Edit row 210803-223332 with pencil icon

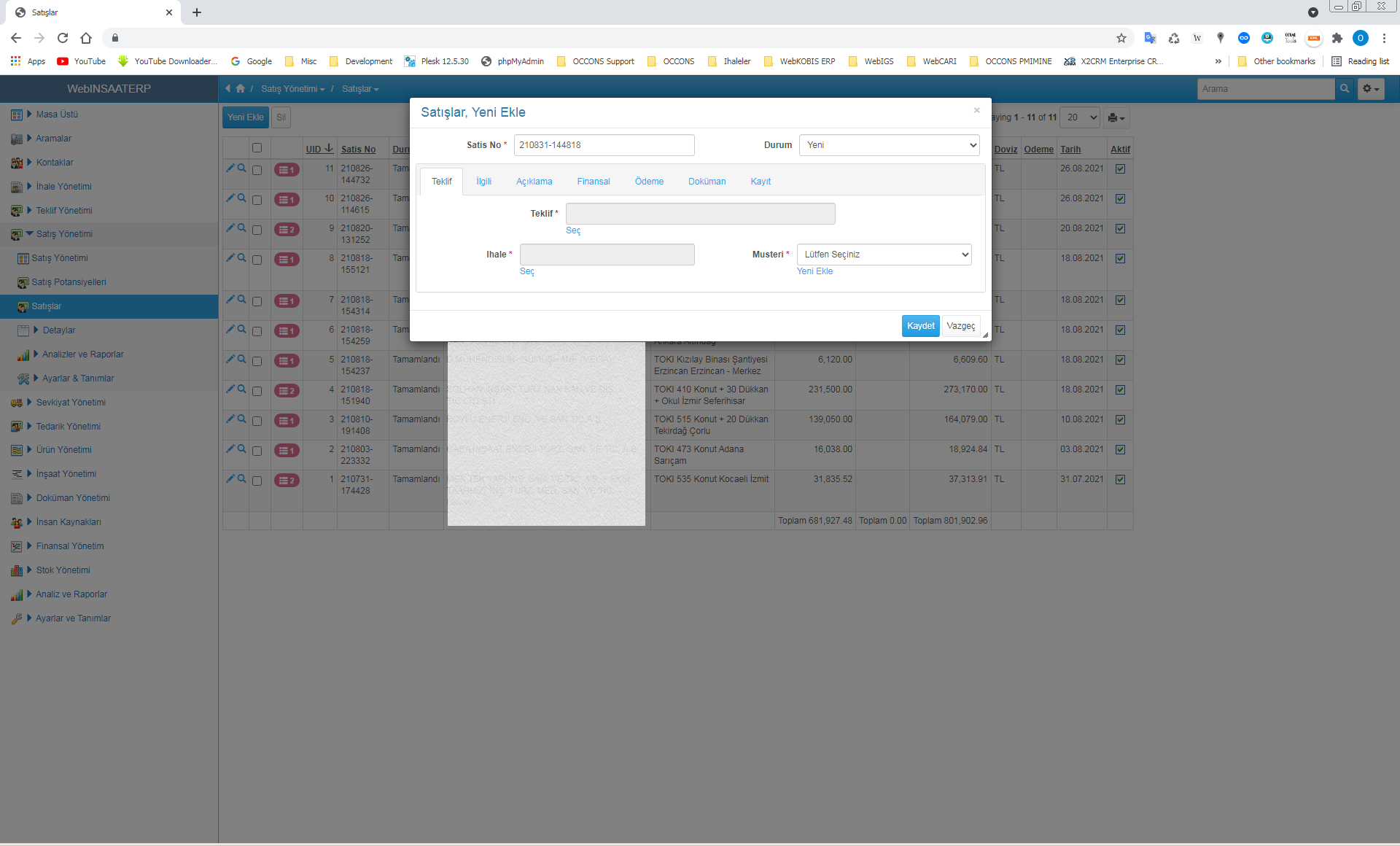click(230, 449)
